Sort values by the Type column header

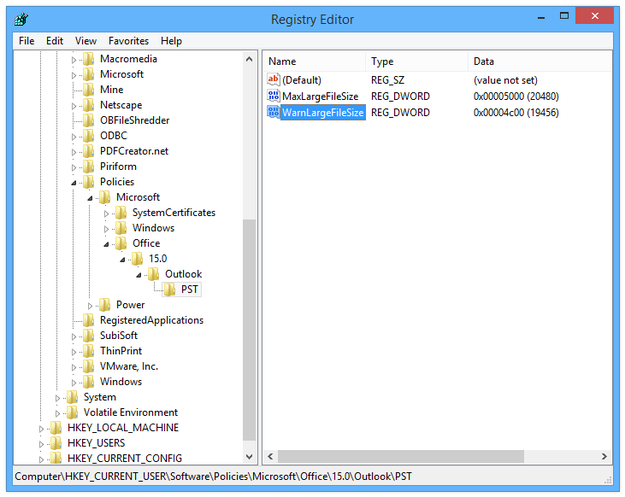click(x=417, y=61)
